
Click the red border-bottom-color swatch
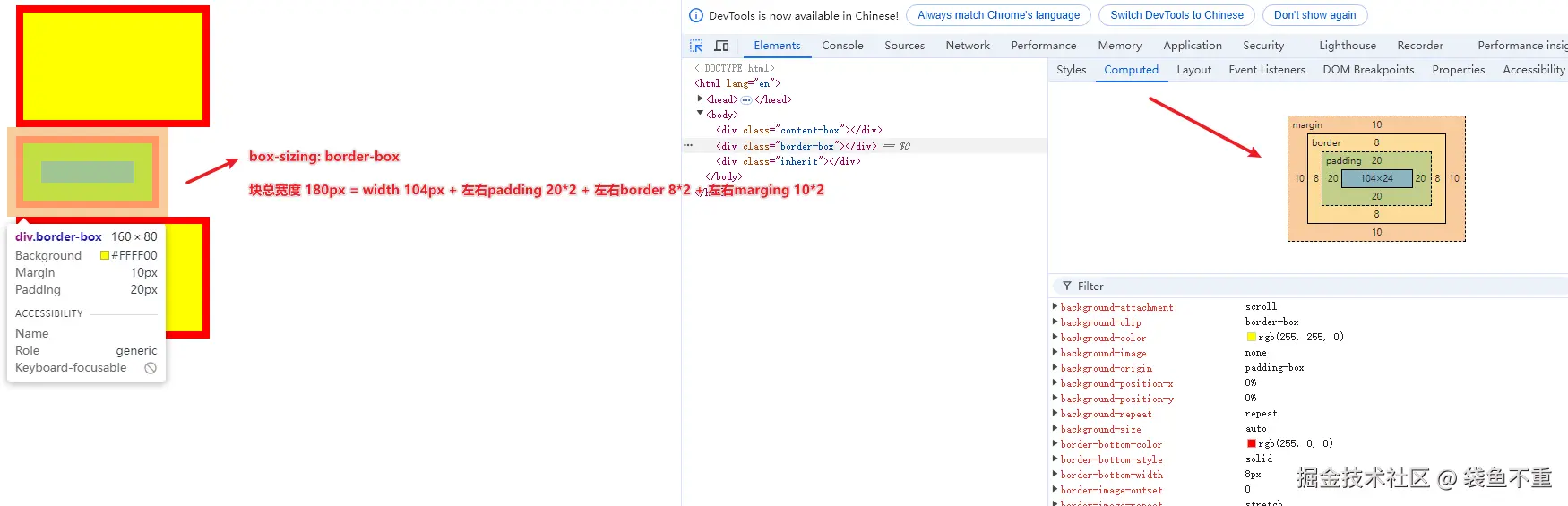1251,443
